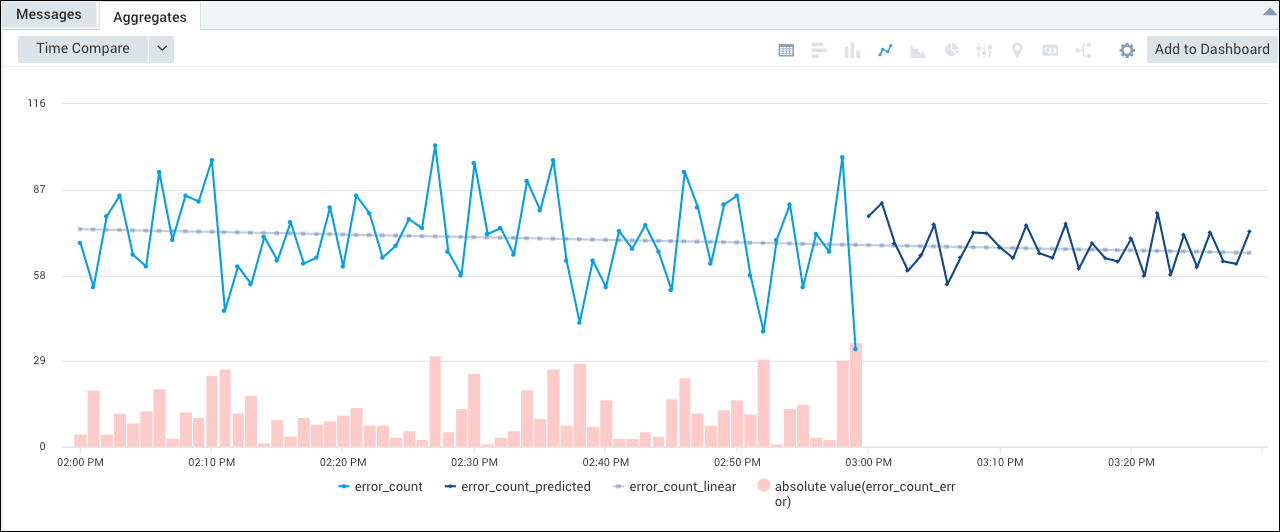Screen dimensions: 1280x532
Task: Switch to table chart view
Action: click(786, 50)
